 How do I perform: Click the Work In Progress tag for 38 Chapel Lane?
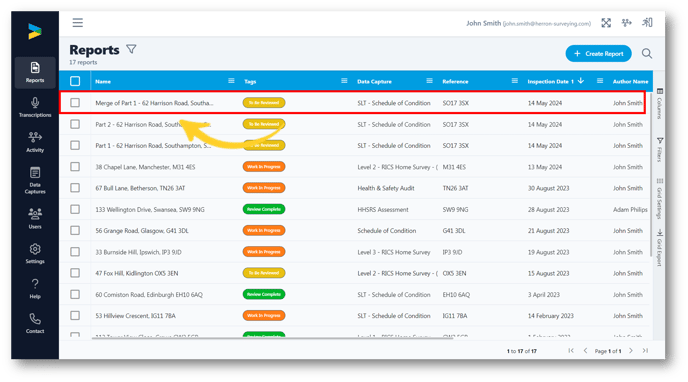pos(264,167)
